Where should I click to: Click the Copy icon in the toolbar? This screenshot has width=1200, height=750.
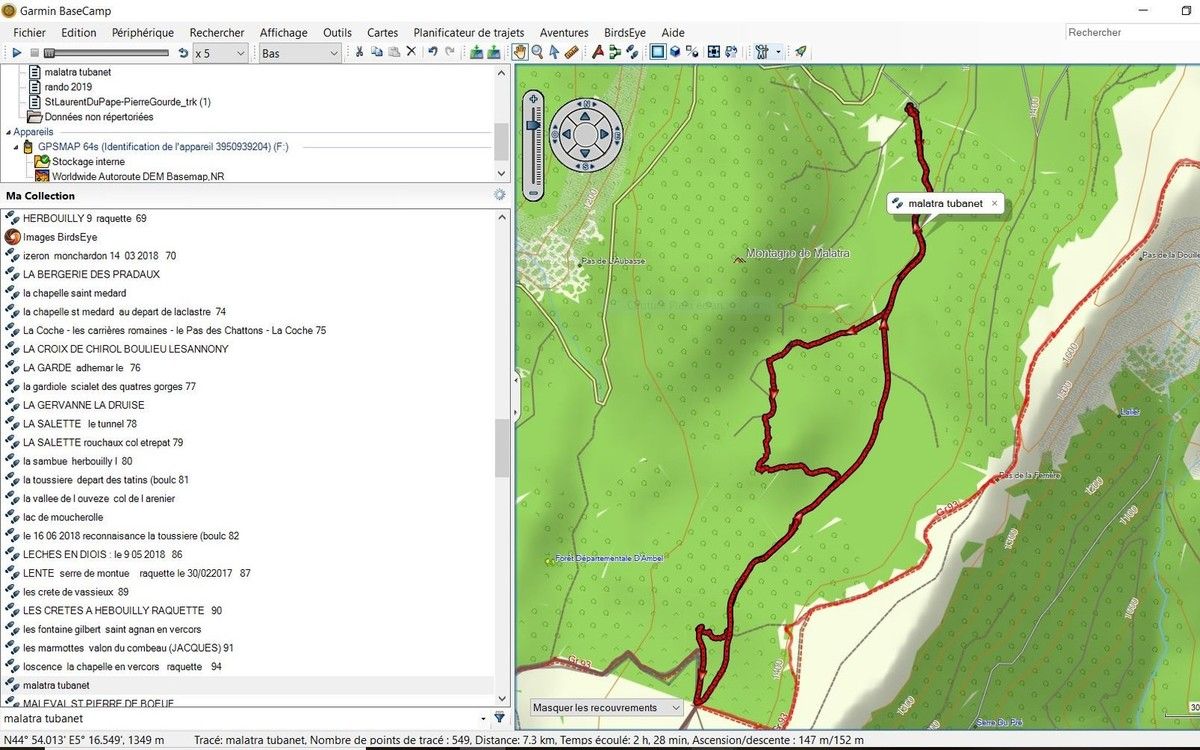377,53
